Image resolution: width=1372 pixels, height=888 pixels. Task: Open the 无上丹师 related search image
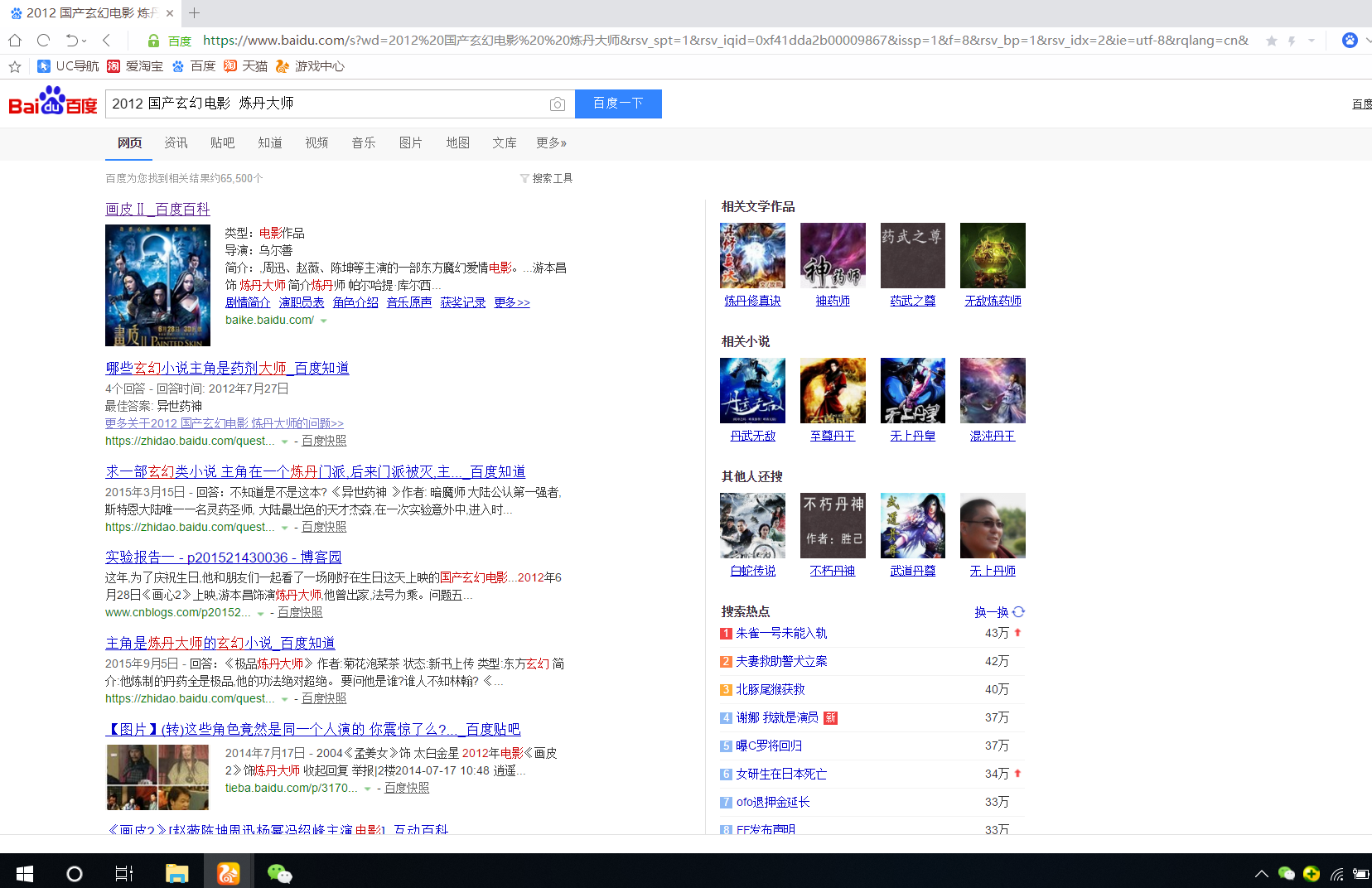(993, 526)
